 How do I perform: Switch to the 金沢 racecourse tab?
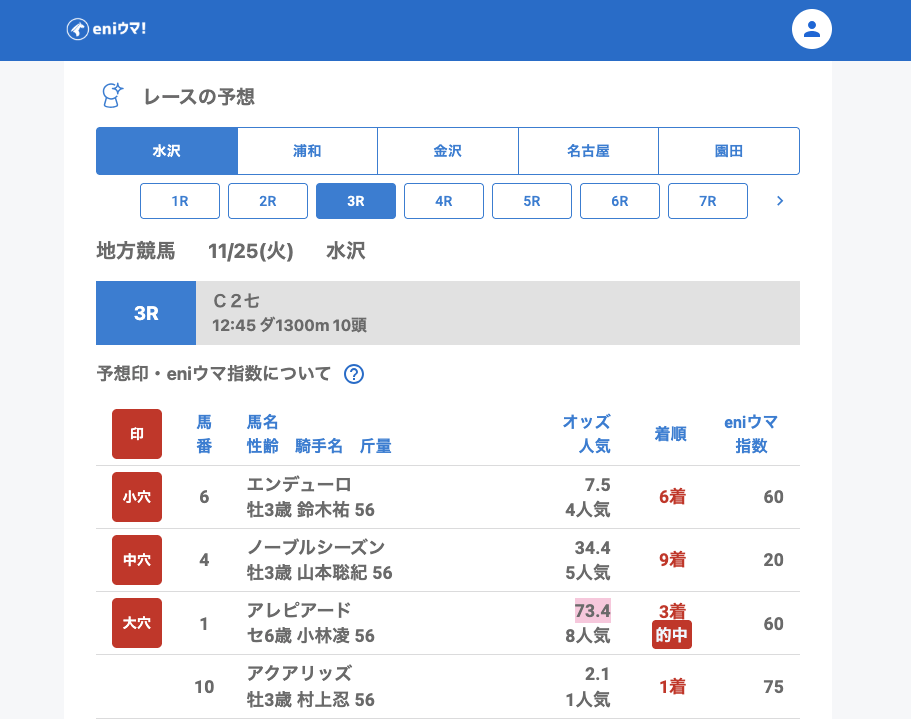point(447,151)
